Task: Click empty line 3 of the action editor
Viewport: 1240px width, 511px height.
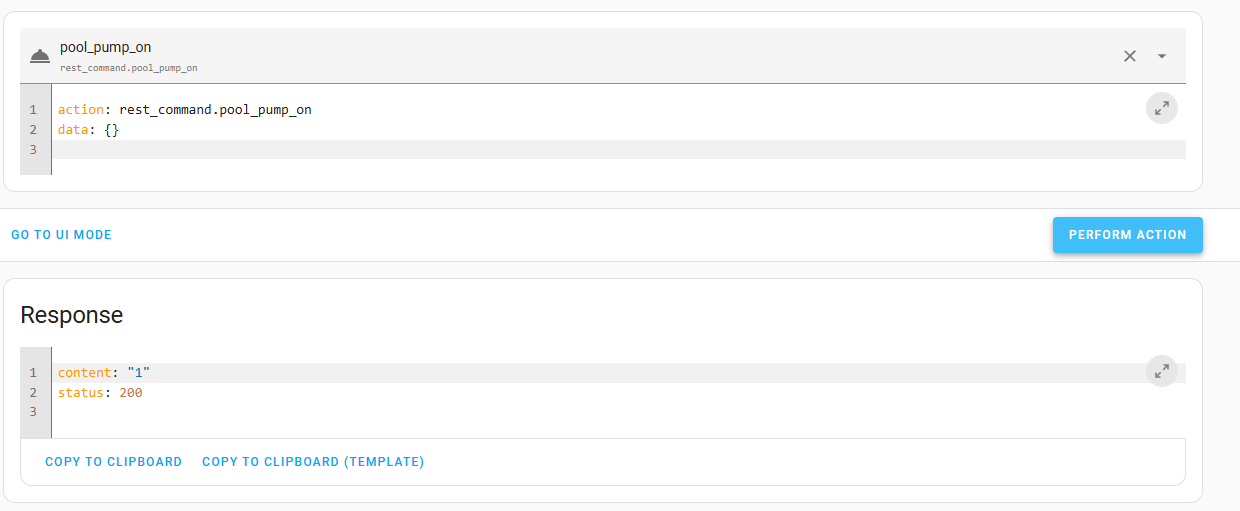Action: 618,149
